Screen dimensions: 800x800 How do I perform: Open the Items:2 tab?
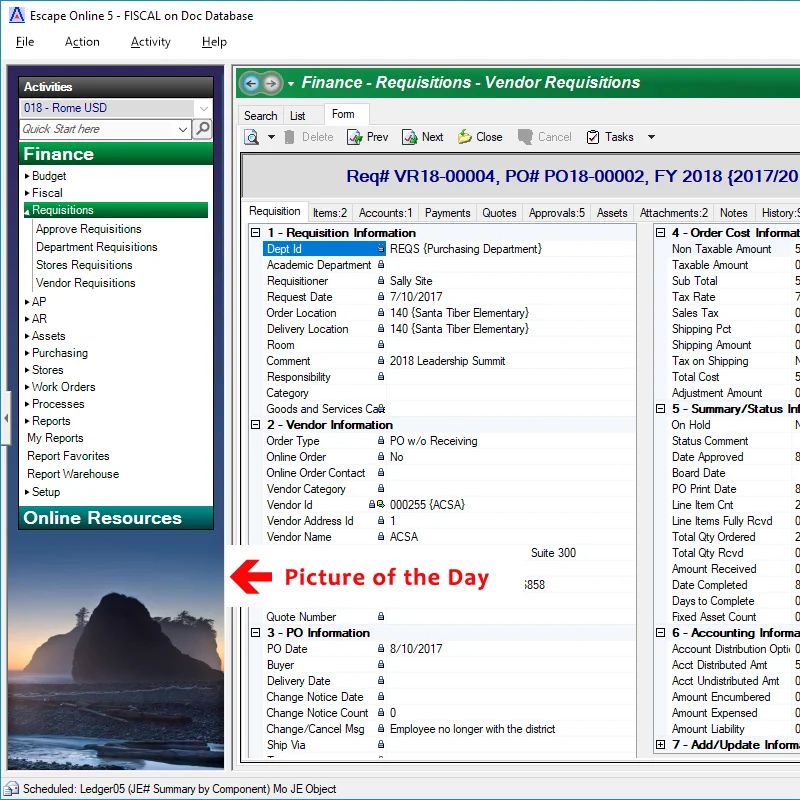(x=330, y=213)
